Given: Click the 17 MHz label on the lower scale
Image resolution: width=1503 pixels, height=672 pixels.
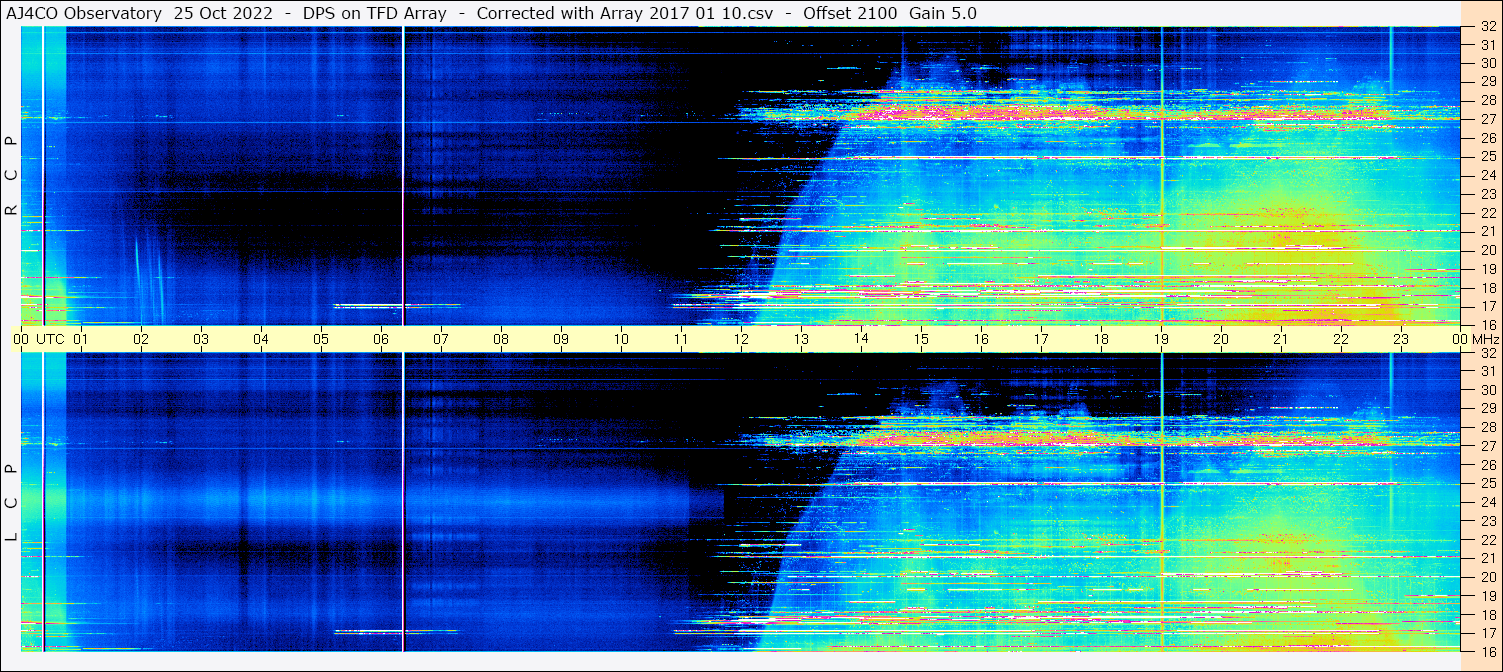Looking at the screenshot, I should pos(1487,633).
